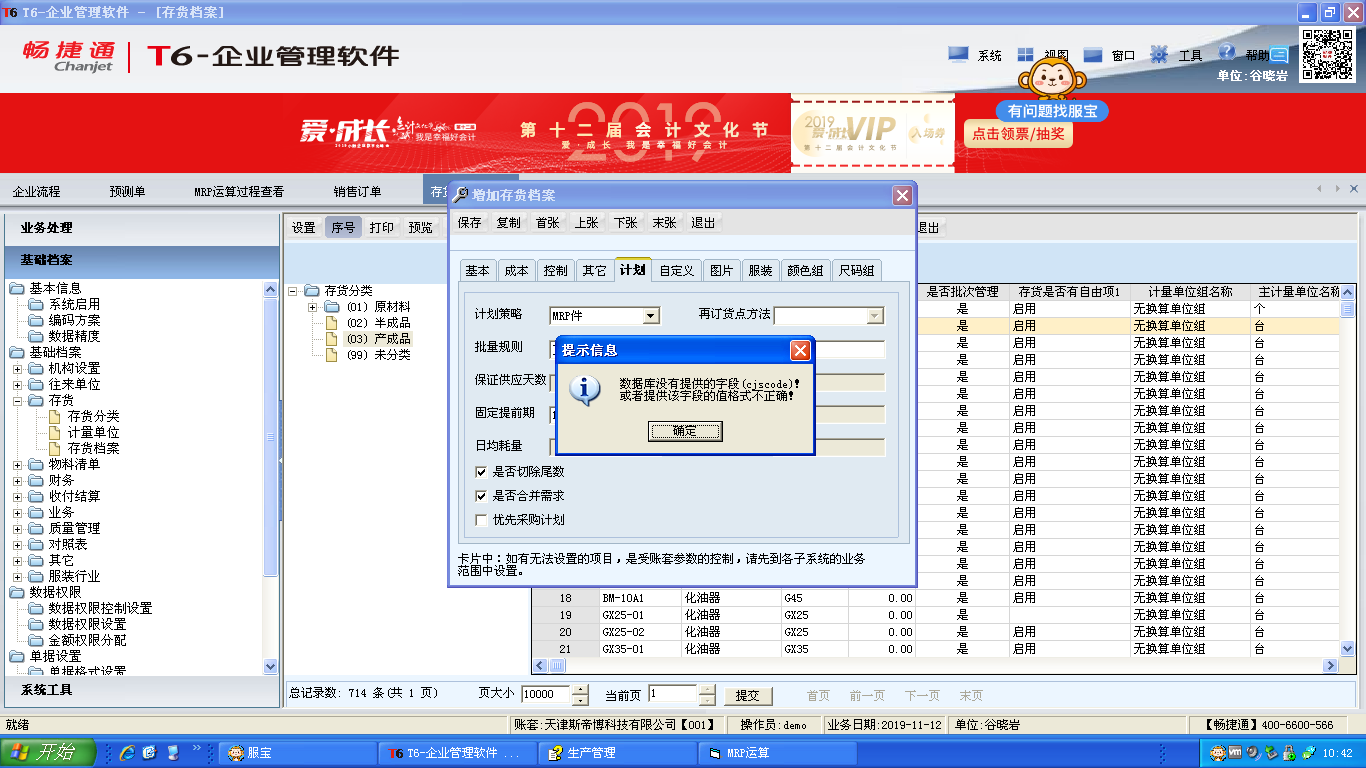Click the 有问题找服宝 bubble
The width and height of the screenshot is (1366, 768).
(1052, 111)
